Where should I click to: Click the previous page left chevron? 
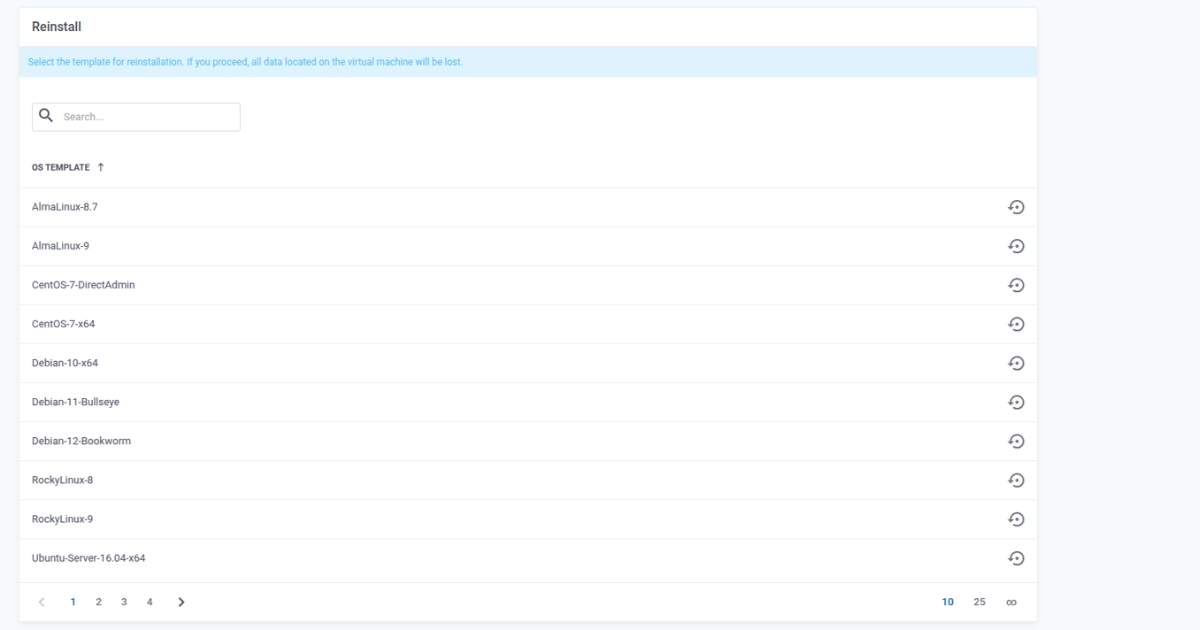(x=41, y=602)
